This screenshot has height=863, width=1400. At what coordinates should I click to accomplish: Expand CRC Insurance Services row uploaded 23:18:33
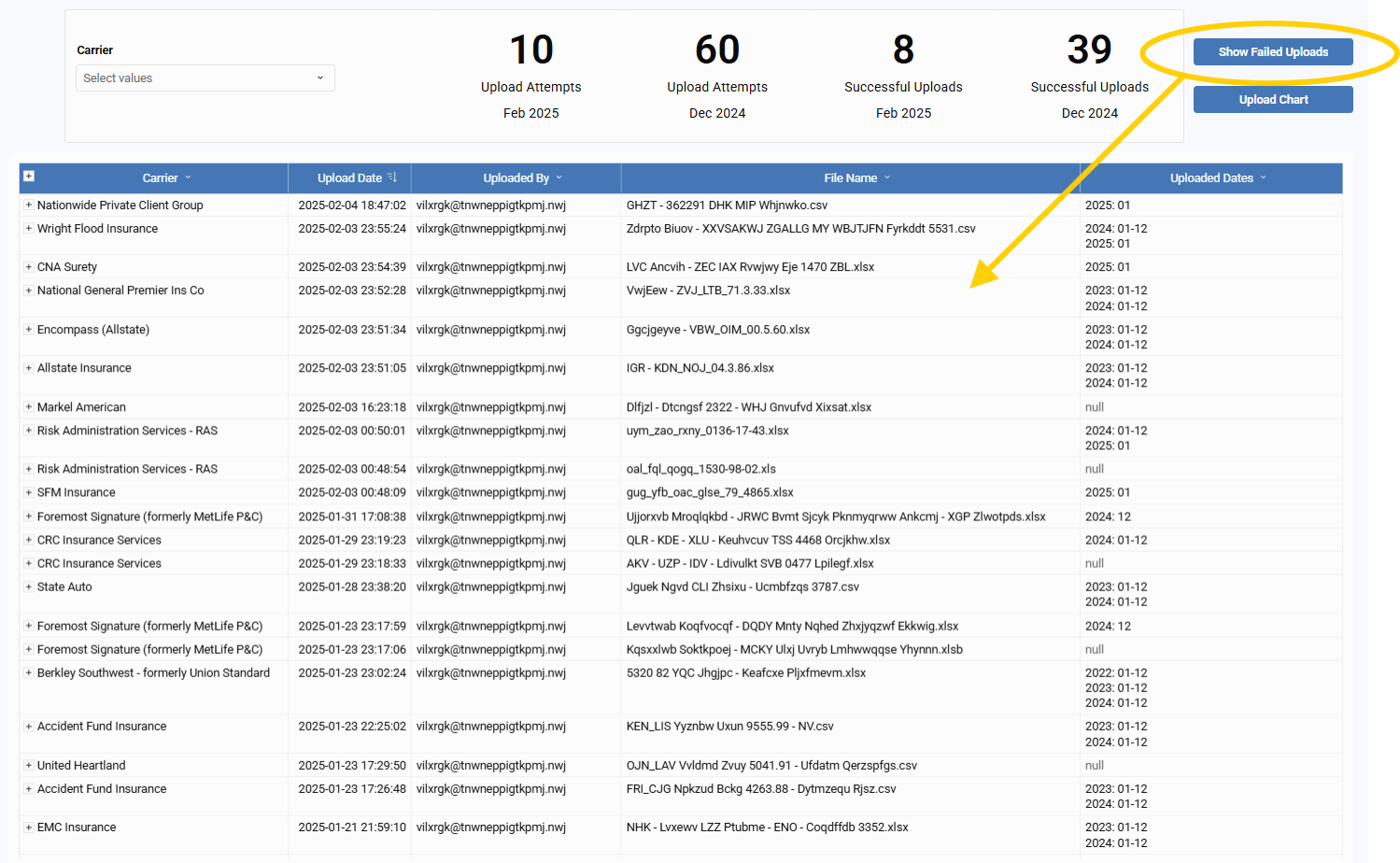point(29,563)
